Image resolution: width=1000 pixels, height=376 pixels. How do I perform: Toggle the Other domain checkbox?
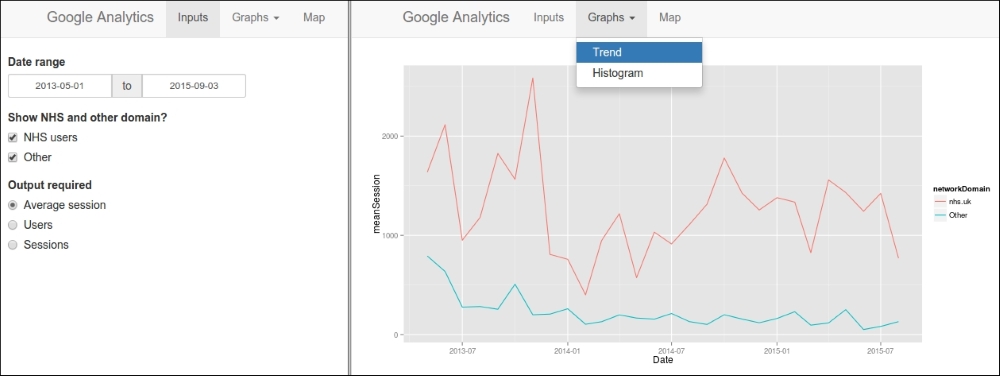[13, 157]
